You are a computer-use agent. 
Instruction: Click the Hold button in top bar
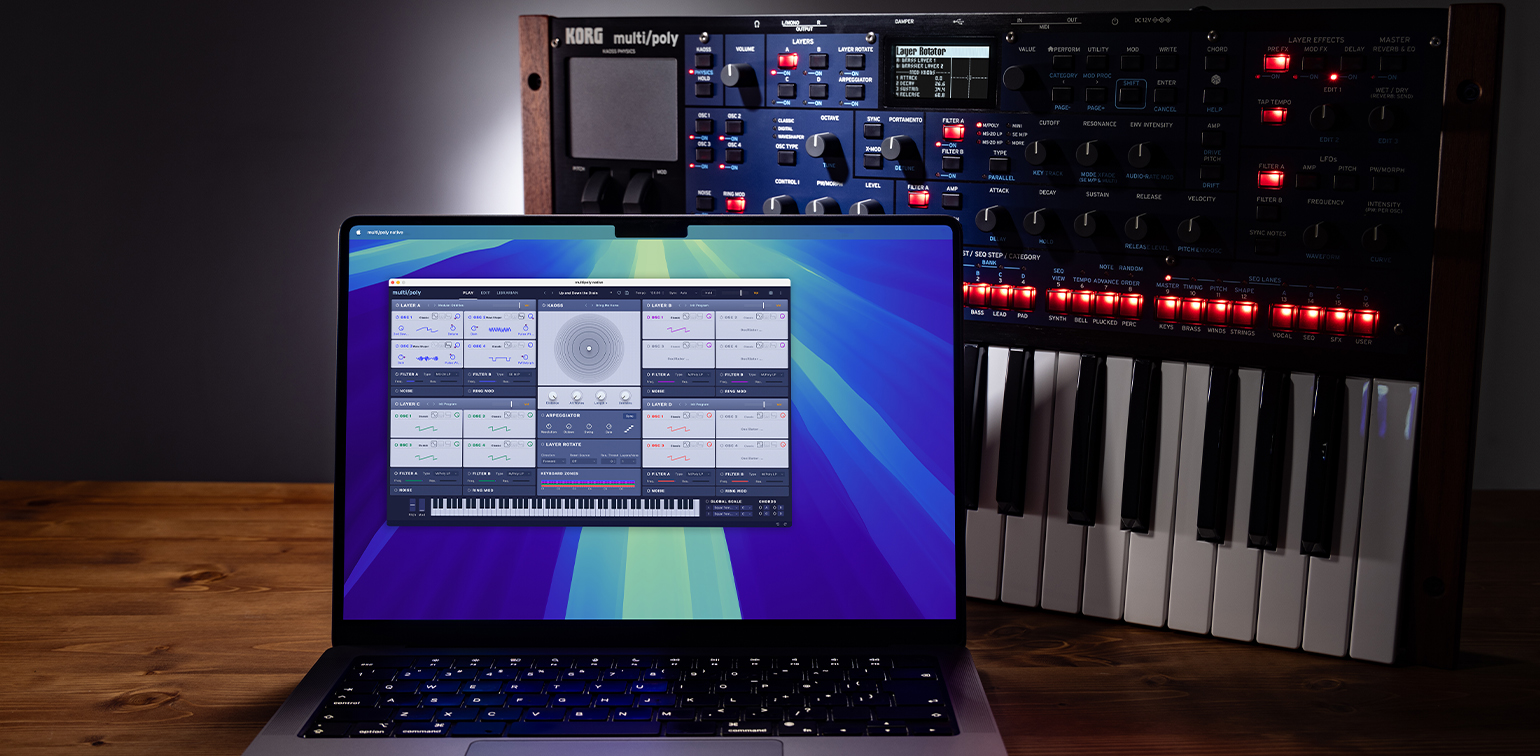(x=709, y=293)
